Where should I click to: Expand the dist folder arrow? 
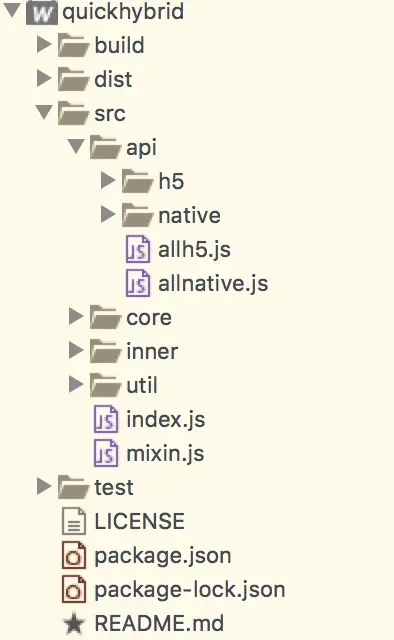[44, 78]
